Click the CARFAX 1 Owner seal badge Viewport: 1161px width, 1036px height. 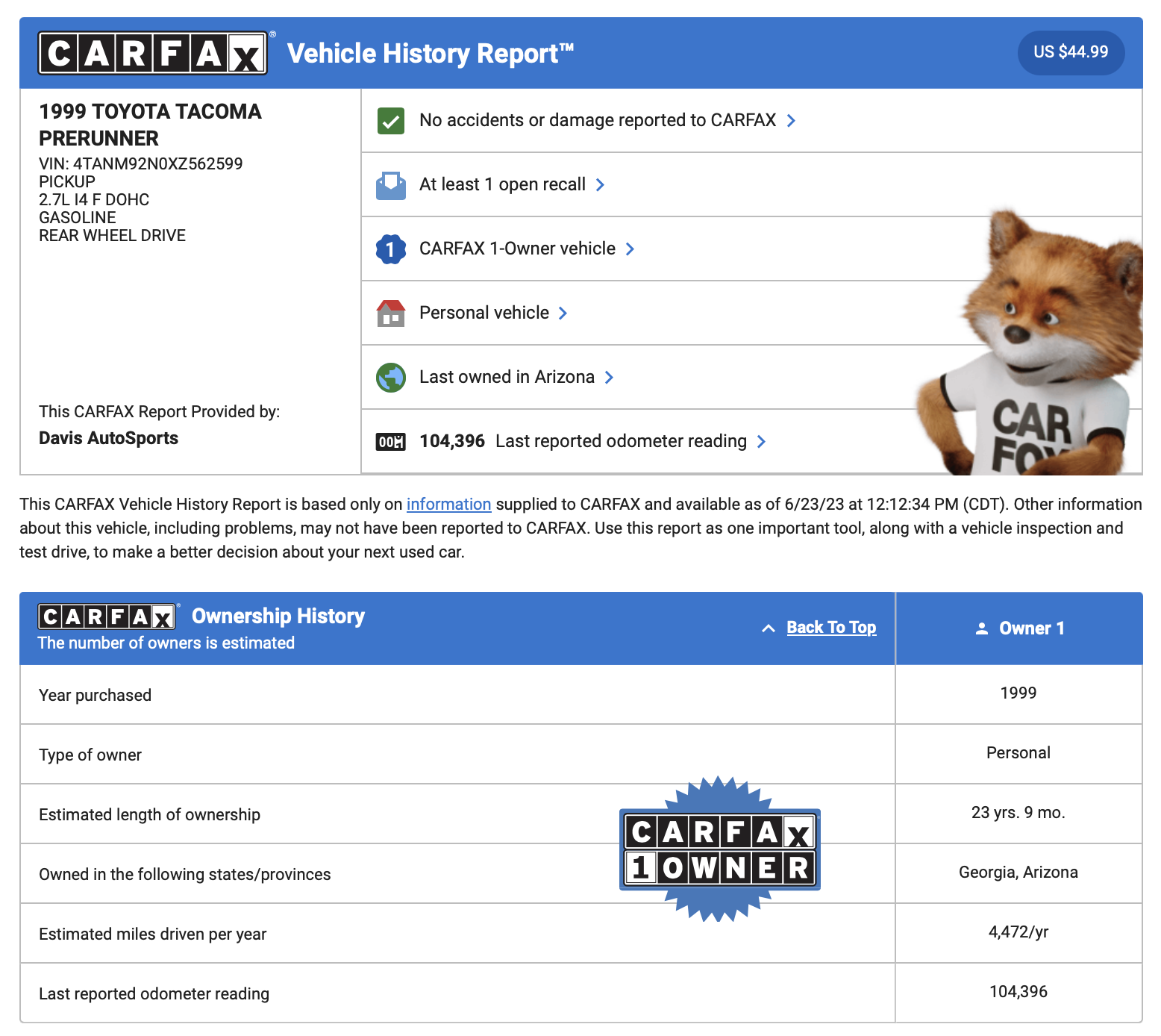pos(719,849)
